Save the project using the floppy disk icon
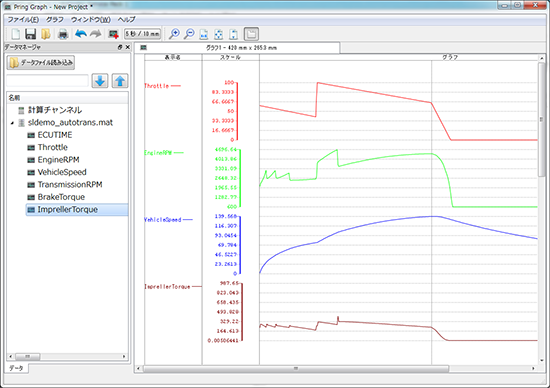 point(31,34)
